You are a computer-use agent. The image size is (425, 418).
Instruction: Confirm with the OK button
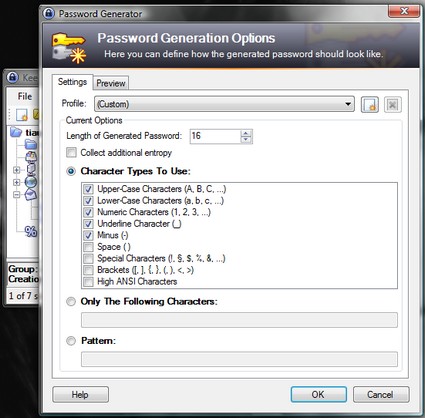[x=318, y=395]
